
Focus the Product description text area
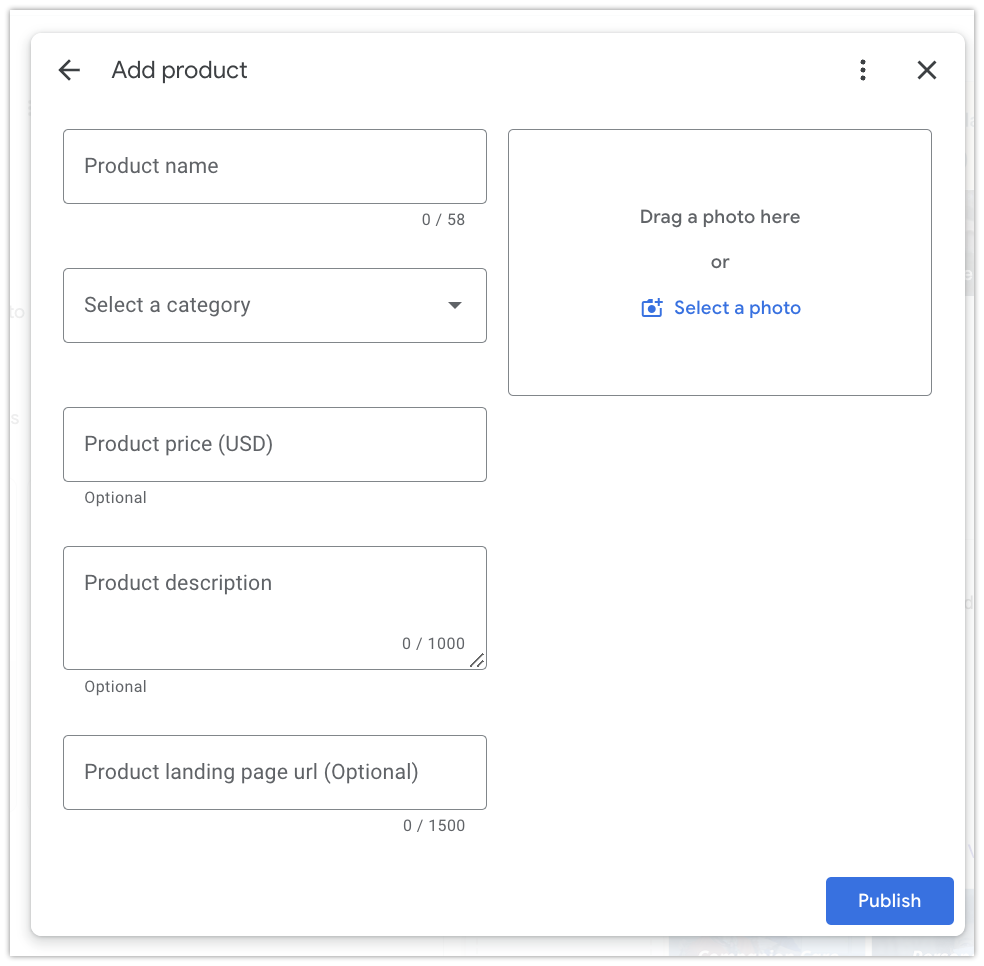point(274,600)
